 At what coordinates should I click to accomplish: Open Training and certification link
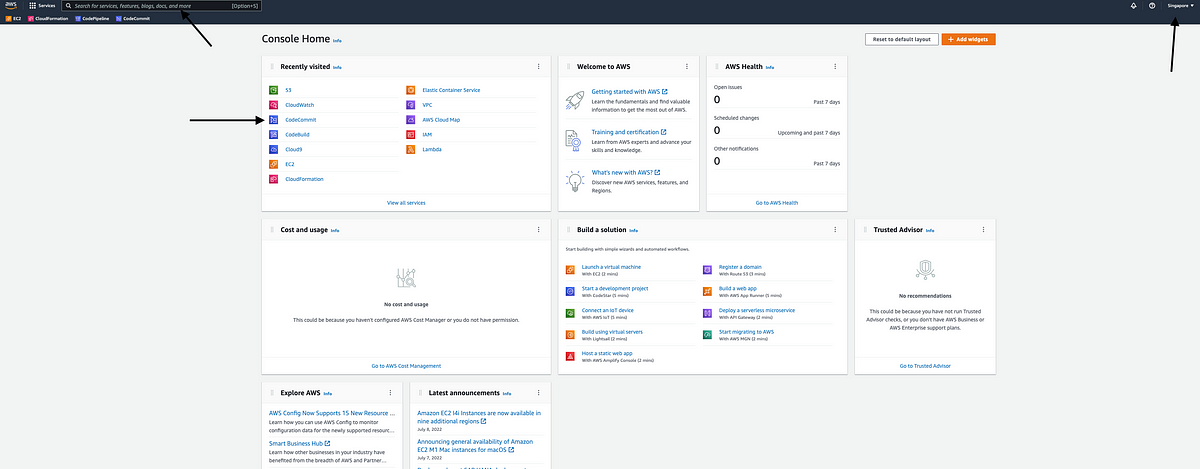click(x=629, y=132)
